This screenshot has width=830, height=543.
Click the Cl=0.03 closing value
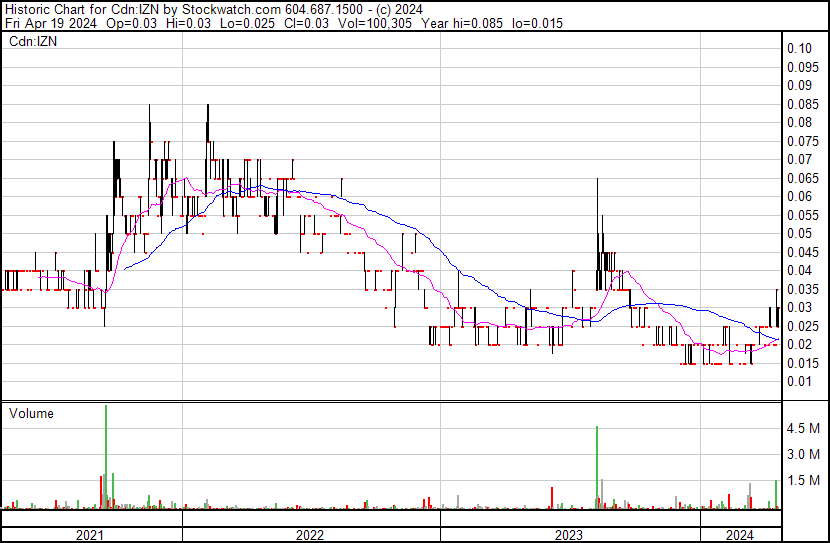[x=306, y=23]
